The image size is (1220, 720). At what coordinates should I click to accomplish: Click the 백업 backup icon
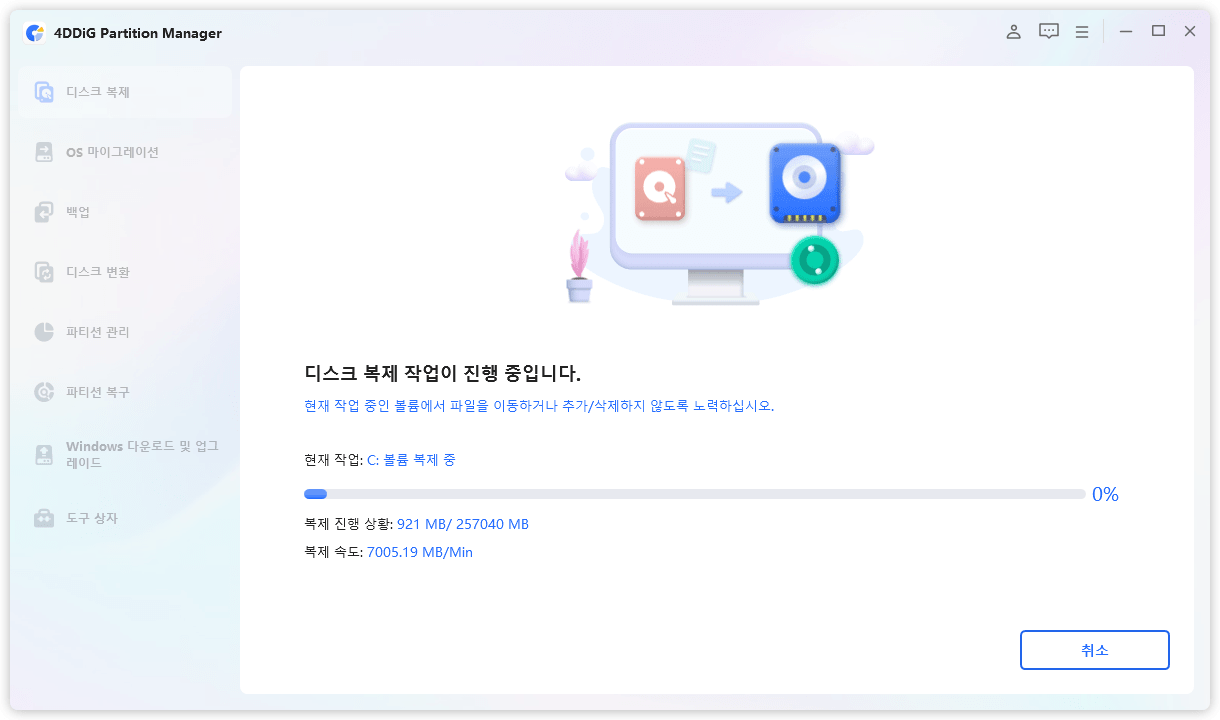click(x=44, y=212)
